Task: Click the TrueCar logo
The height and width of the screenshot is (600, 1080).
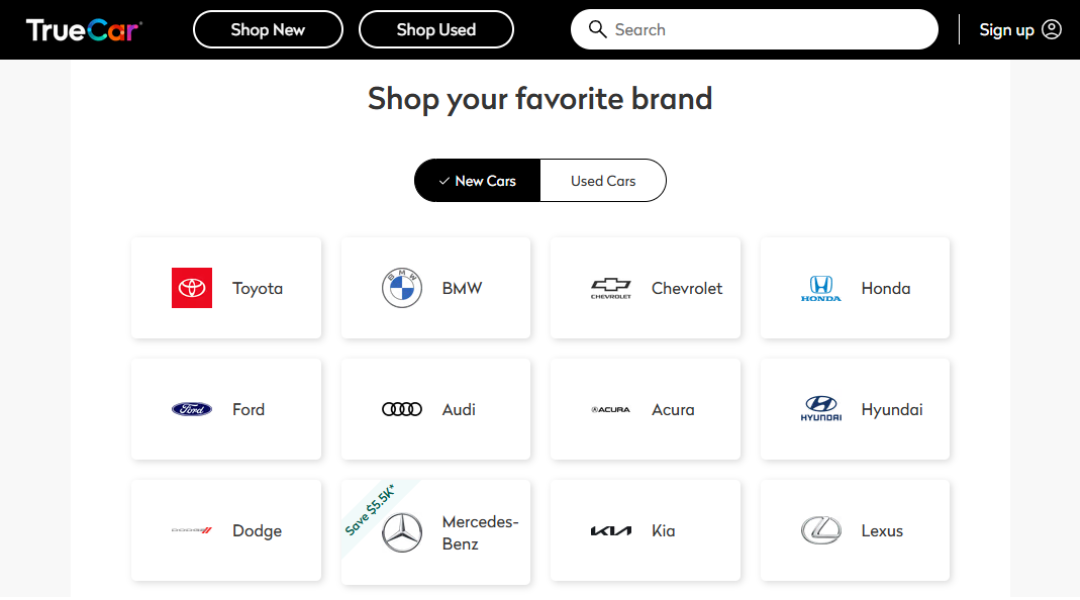Action: pyautogui.click(x=84, y=30)
